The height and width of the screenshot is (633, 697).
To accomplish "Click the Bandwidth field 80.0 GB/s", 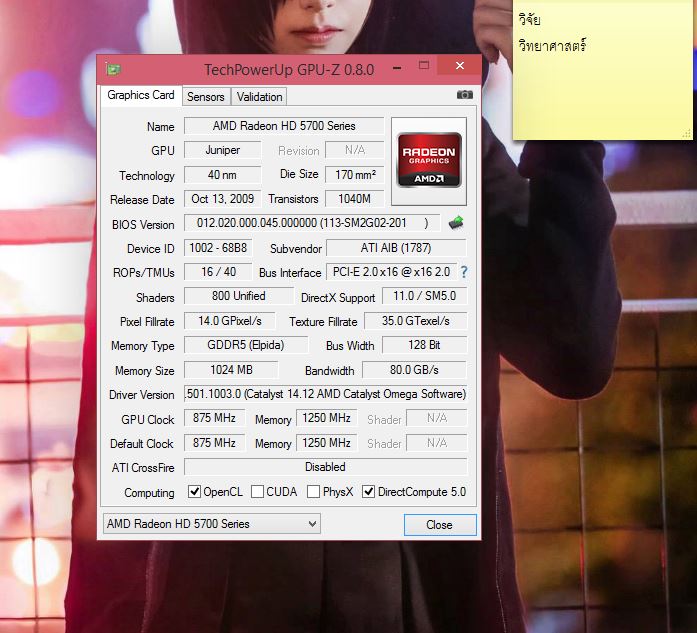I will click(x=415, y=369).
